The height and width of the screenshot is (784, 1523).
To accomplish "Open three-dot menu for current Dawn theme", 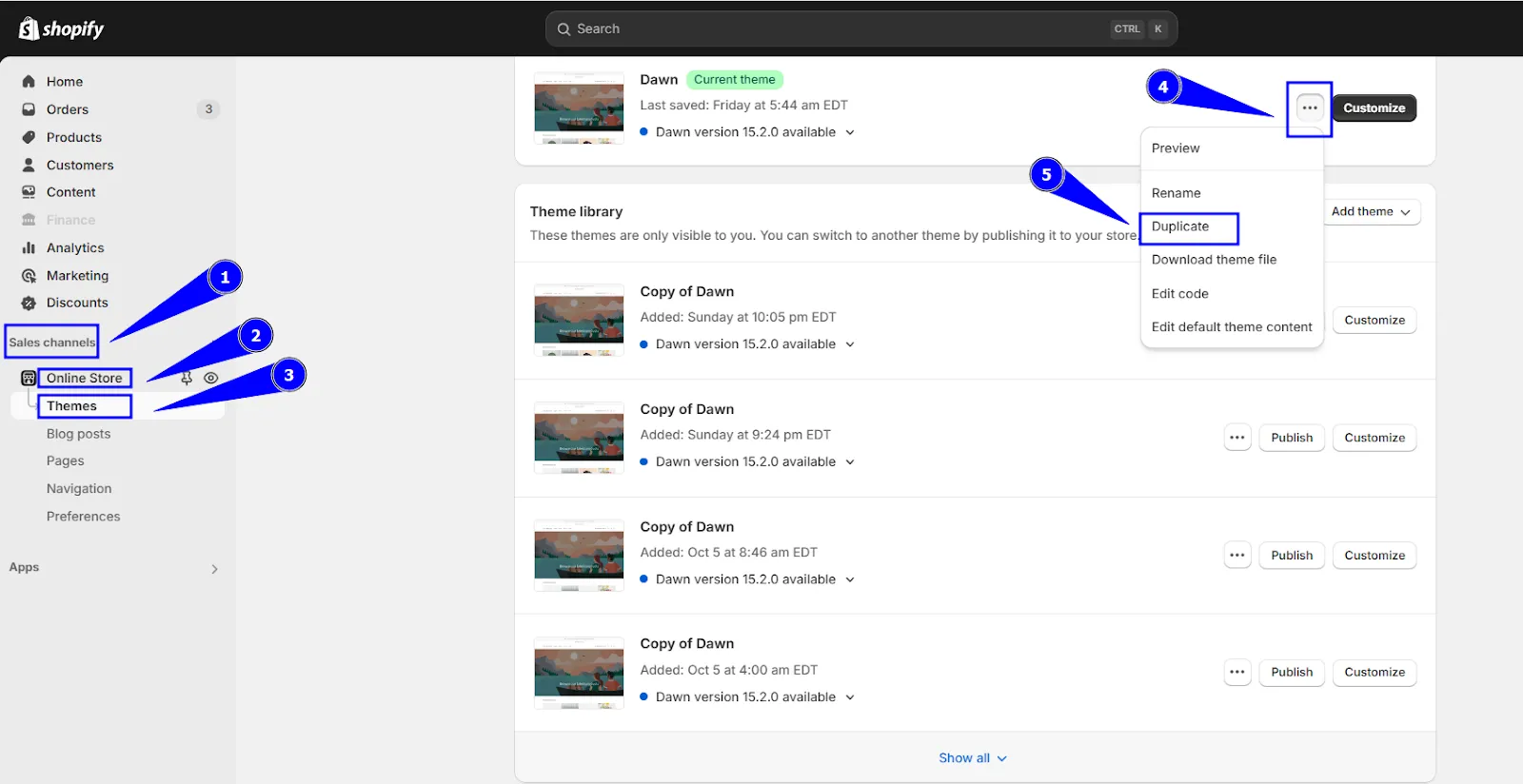I will (x=1310, y=108).
